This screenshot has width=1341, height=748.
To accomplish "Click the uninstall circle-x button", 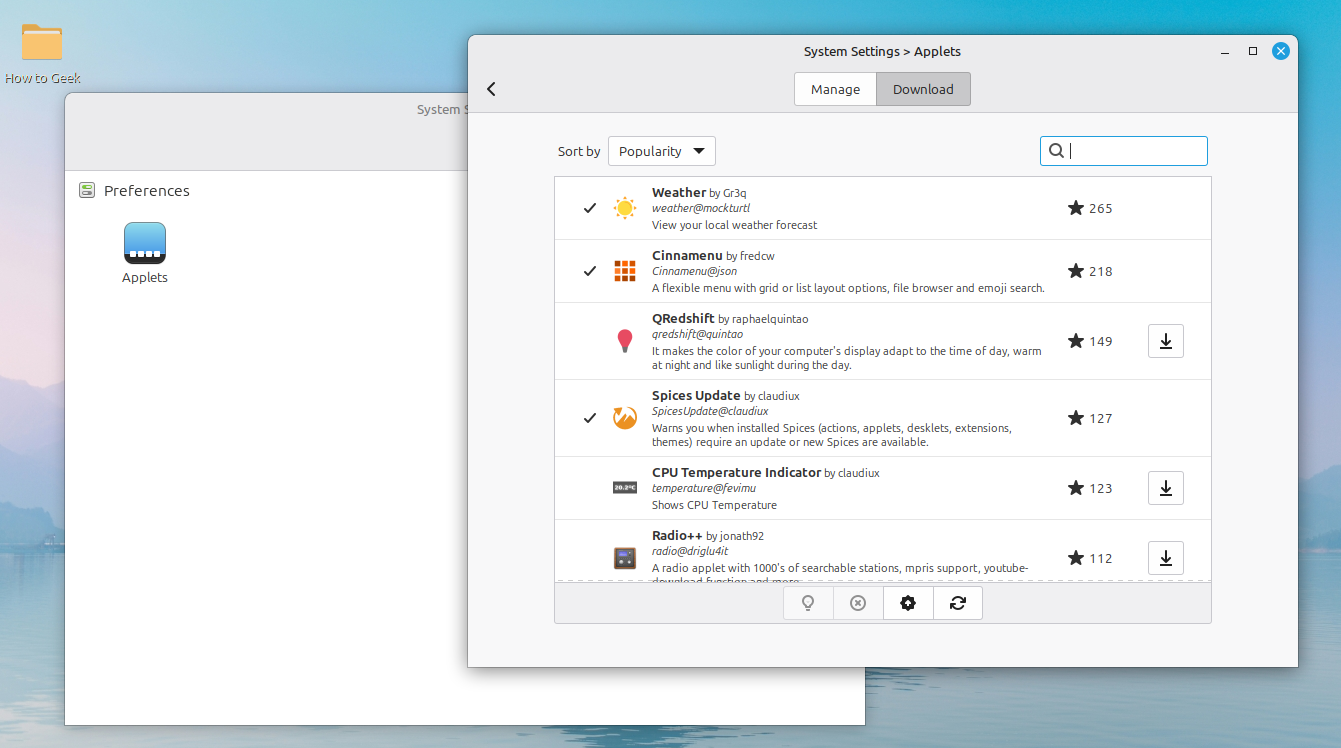I will pyautogui.click(x=858, y=603).
